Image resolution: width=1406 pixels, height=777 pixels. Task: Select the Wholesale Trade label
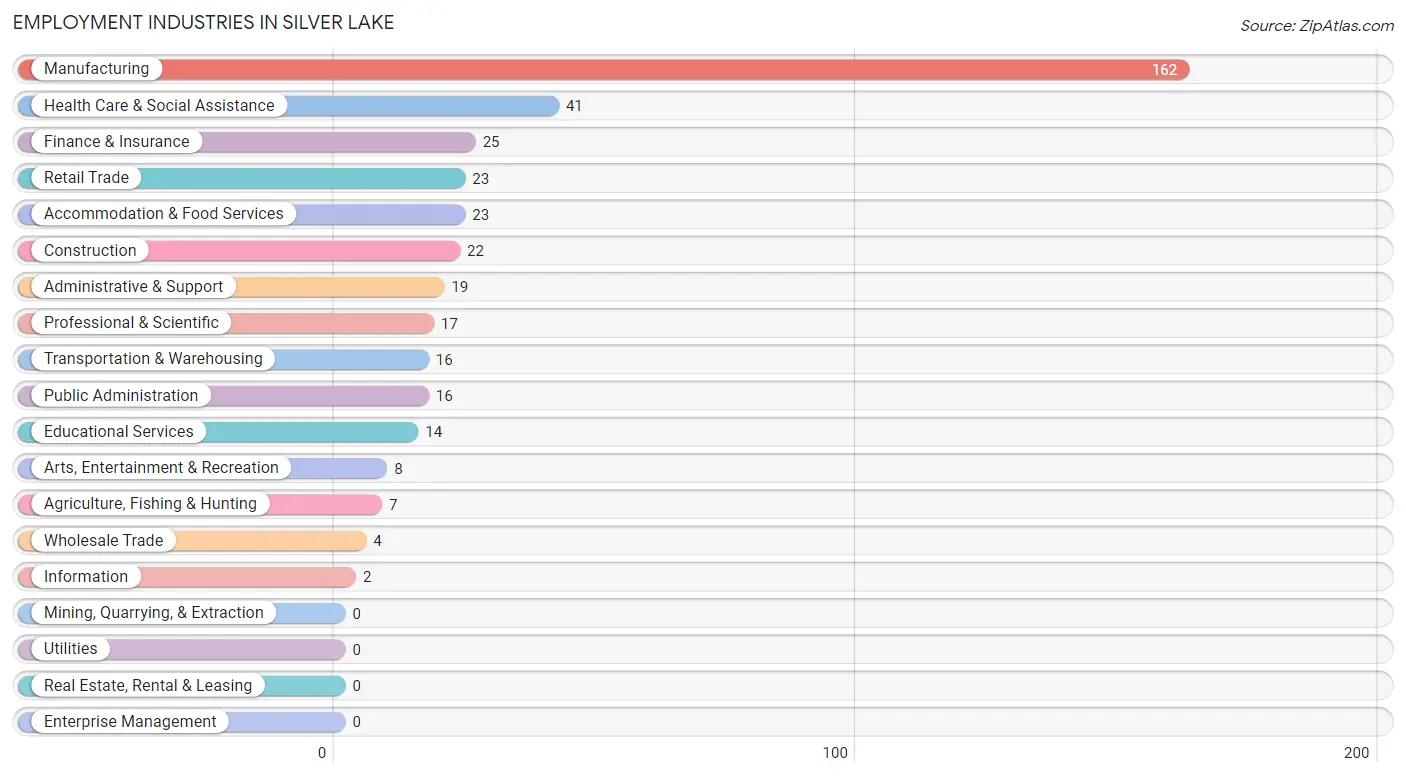click(103, 540)
